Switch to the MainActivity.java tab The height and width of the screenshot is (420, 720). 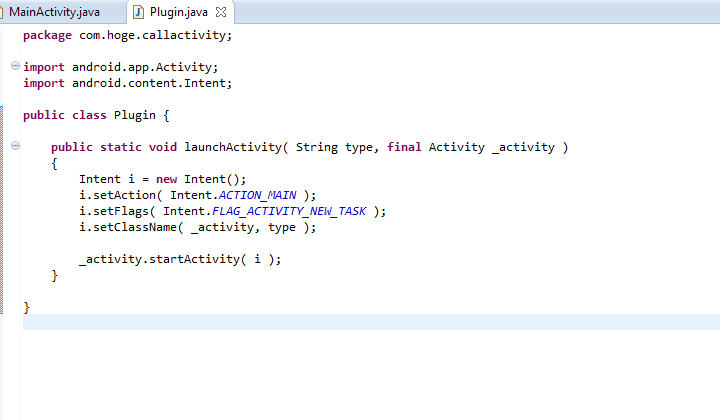(x=55, y=12)
